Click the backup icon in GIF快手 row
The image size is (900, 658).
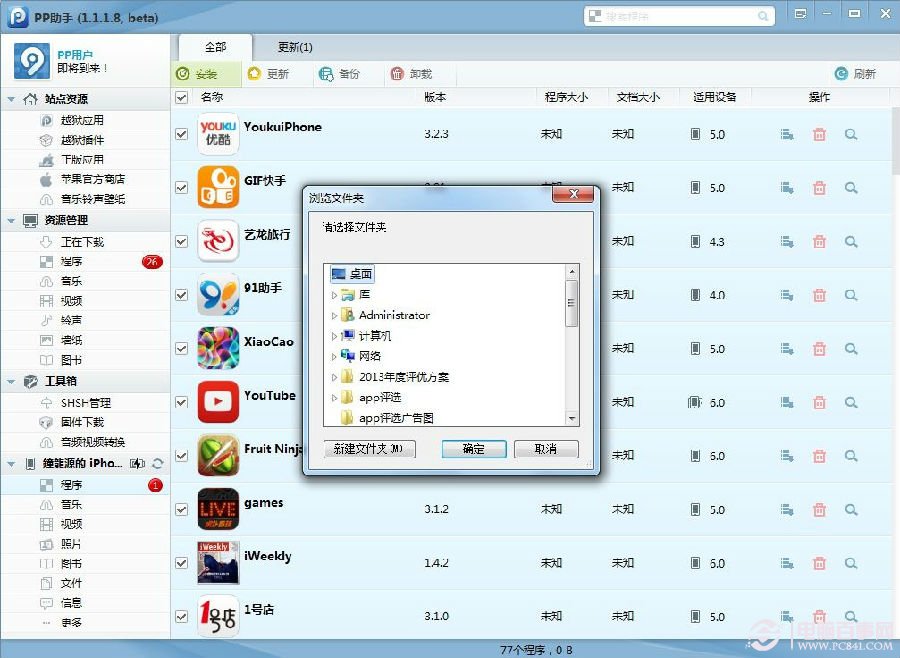[x=787, y=188]
